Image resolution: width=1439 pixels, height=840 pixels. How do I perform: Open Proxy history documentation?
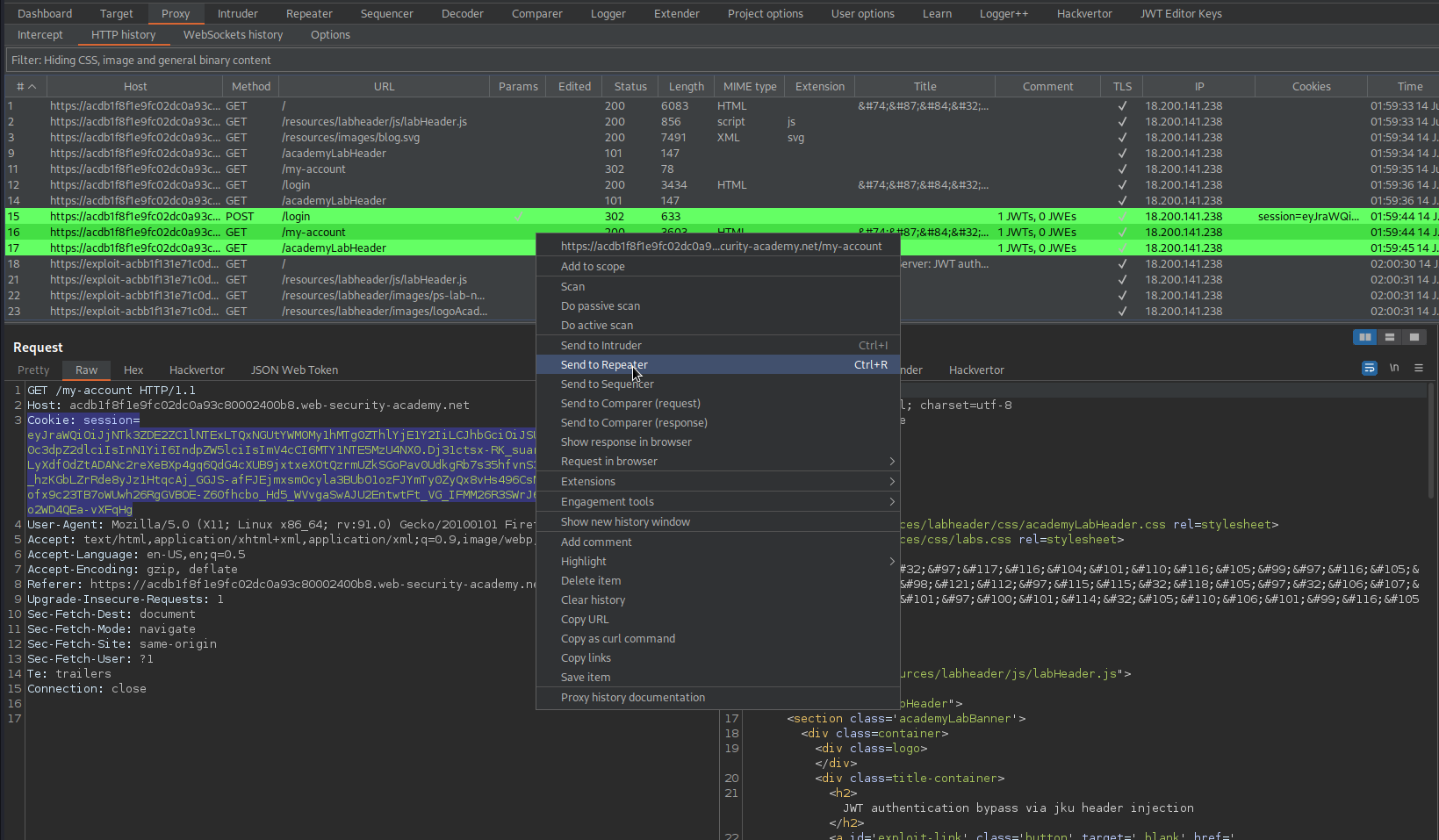[x=718, y=698]
